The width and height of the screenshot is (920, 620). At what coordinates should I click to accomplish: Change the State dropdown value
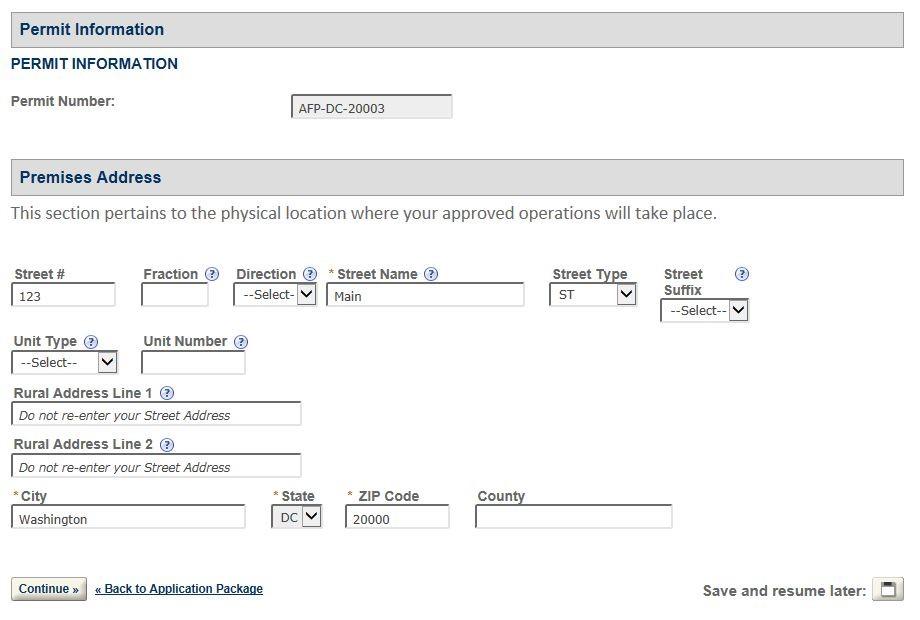(297, 517)
